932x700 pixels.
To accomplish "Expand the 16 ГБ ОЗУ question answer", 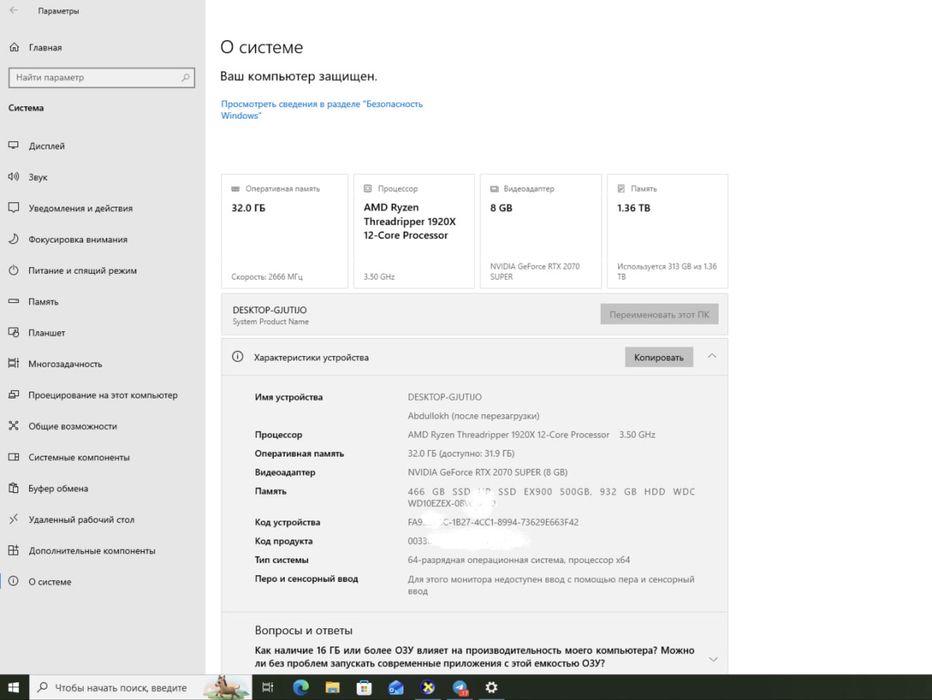I will coord(713,659).
